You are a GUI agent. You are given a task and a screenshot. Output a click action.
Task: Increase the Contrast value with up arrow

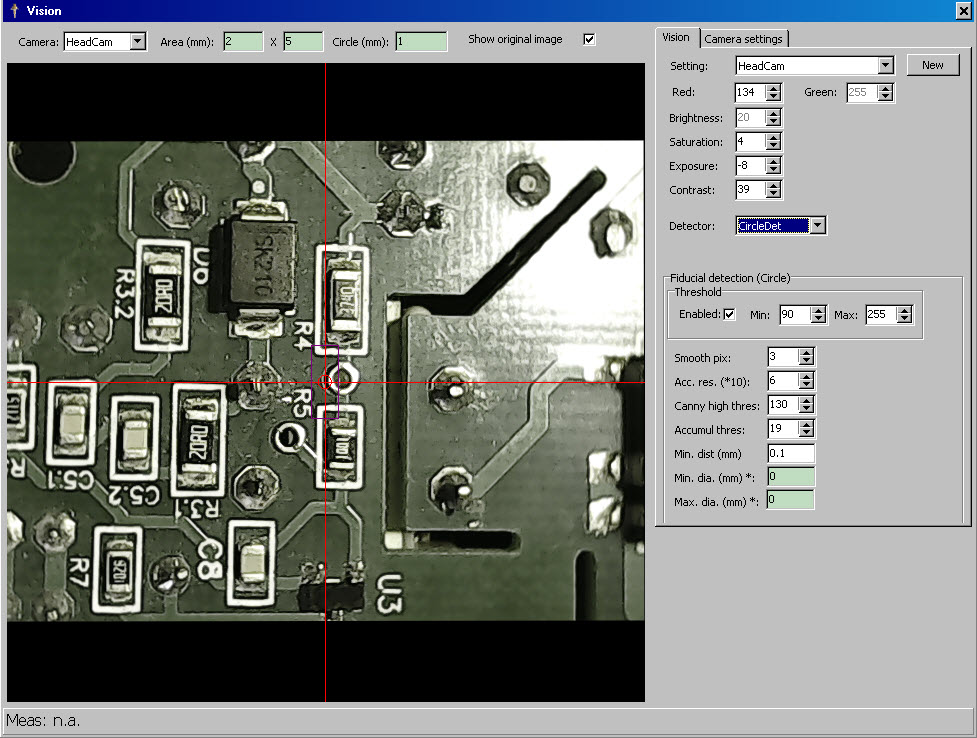point(773,186)
